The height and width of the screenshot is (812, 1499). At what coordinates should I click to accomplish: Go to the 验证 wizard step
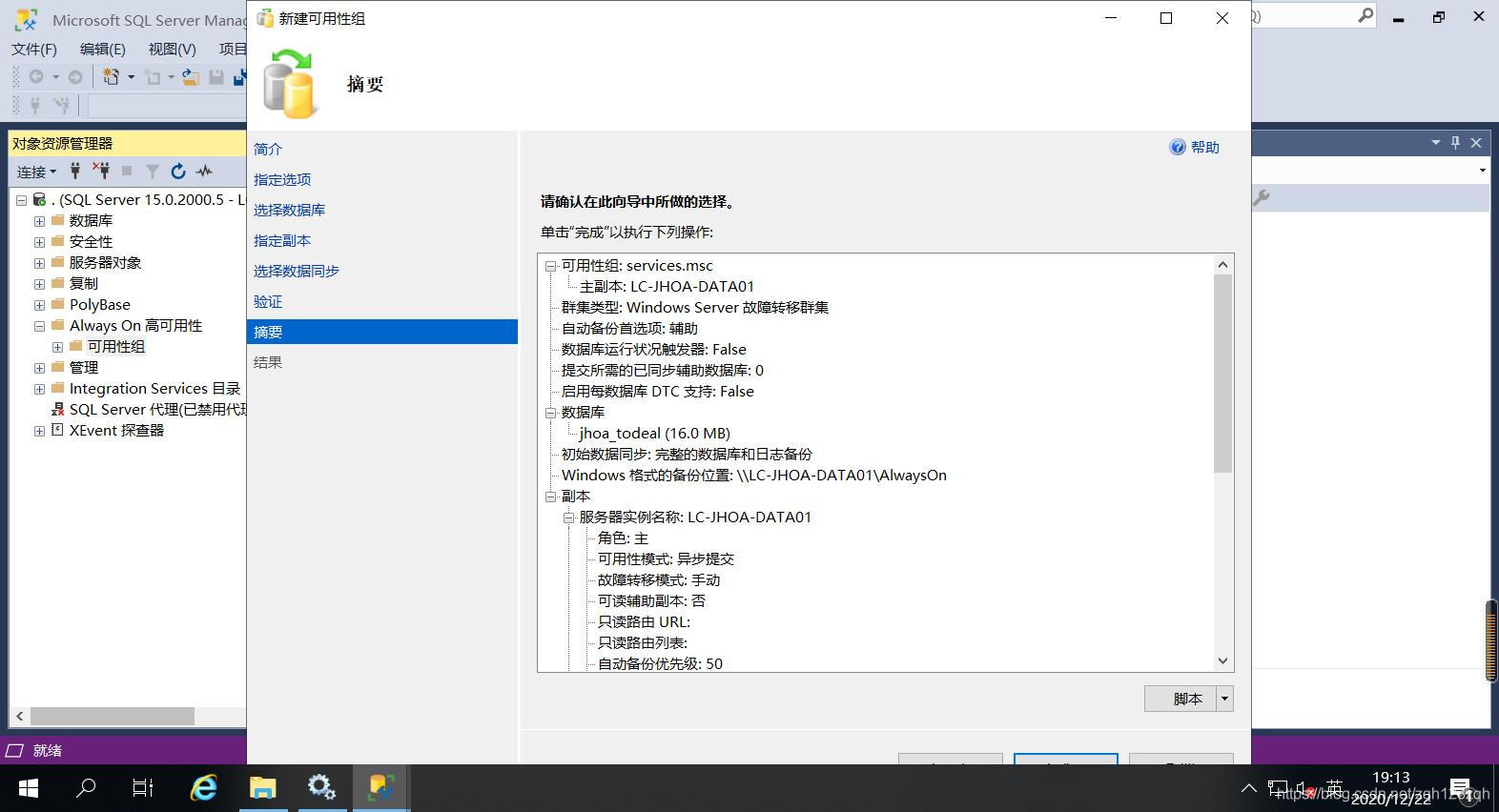tap(268, 301)
